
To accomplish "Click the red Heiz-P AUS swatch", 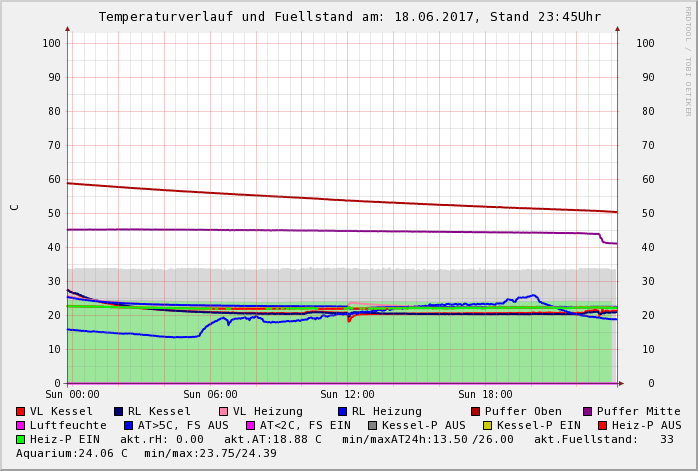I will (x=602, y=426).
